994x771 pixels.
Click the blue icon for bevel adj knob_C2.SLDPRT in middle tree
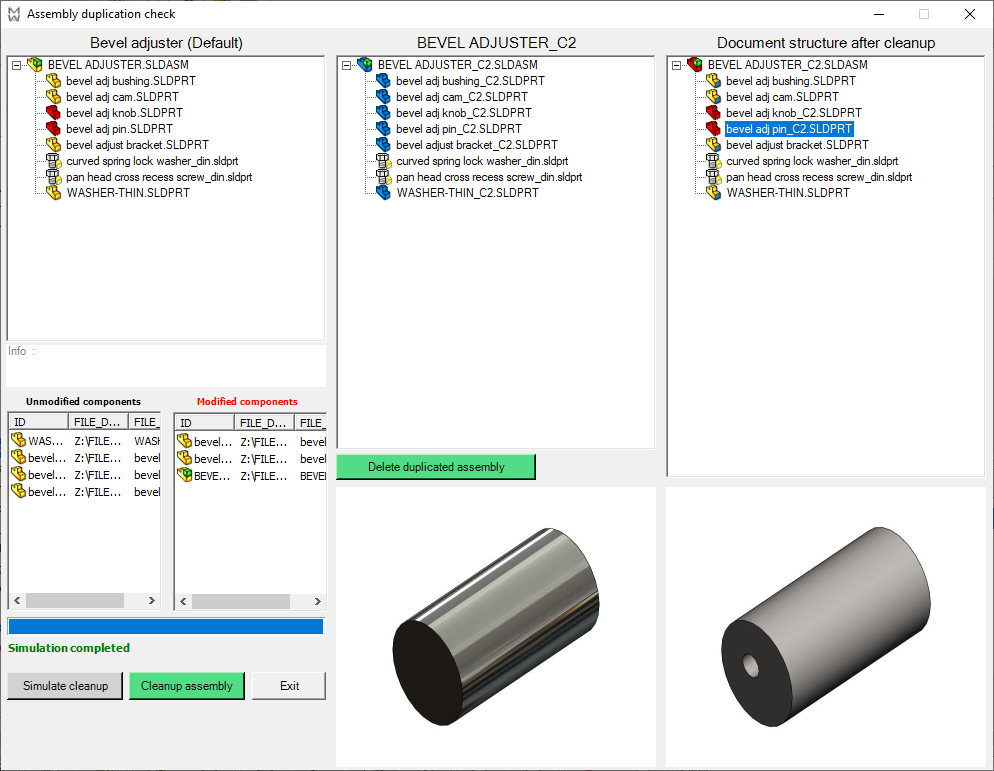(384, 113)
